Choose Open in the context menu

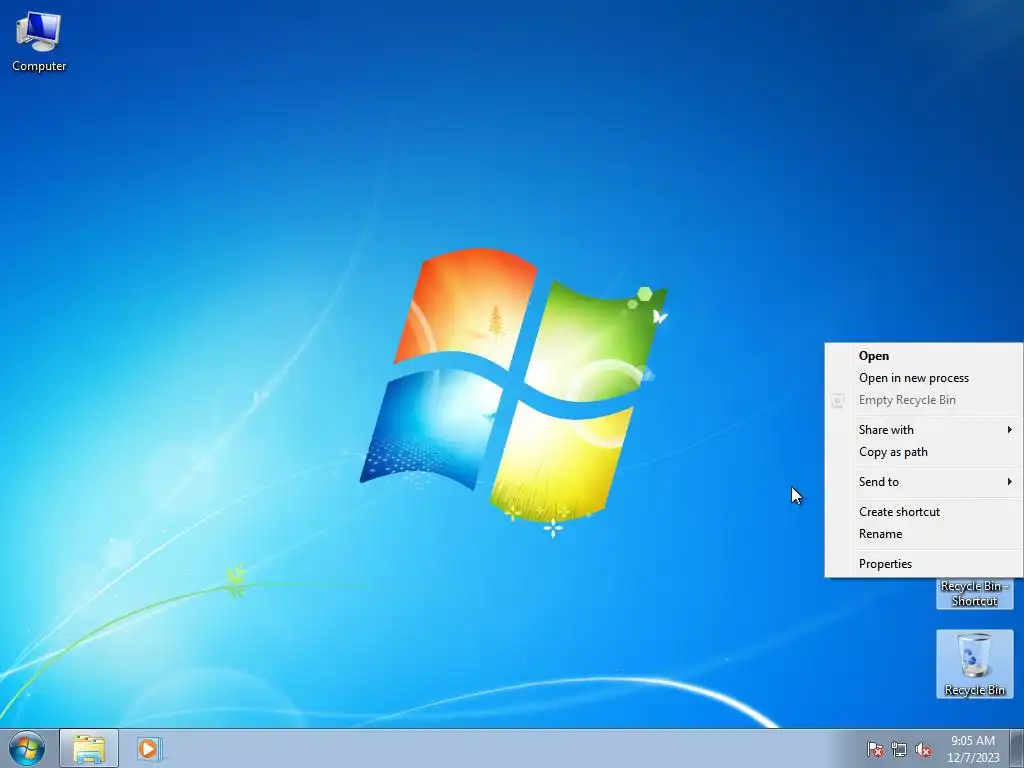click(923, 356)
